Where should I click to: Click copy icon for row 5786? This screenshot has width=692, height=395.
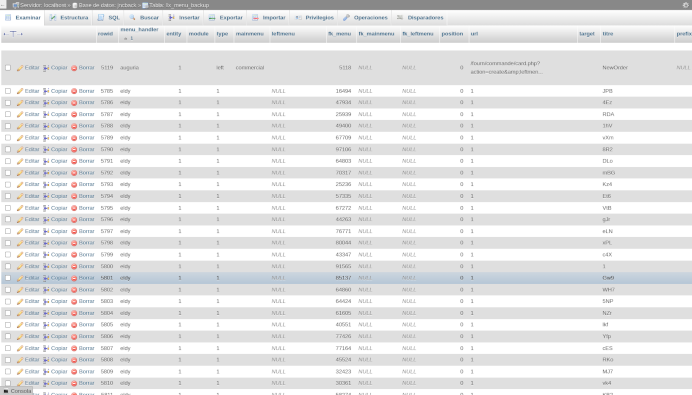point(46,103)
